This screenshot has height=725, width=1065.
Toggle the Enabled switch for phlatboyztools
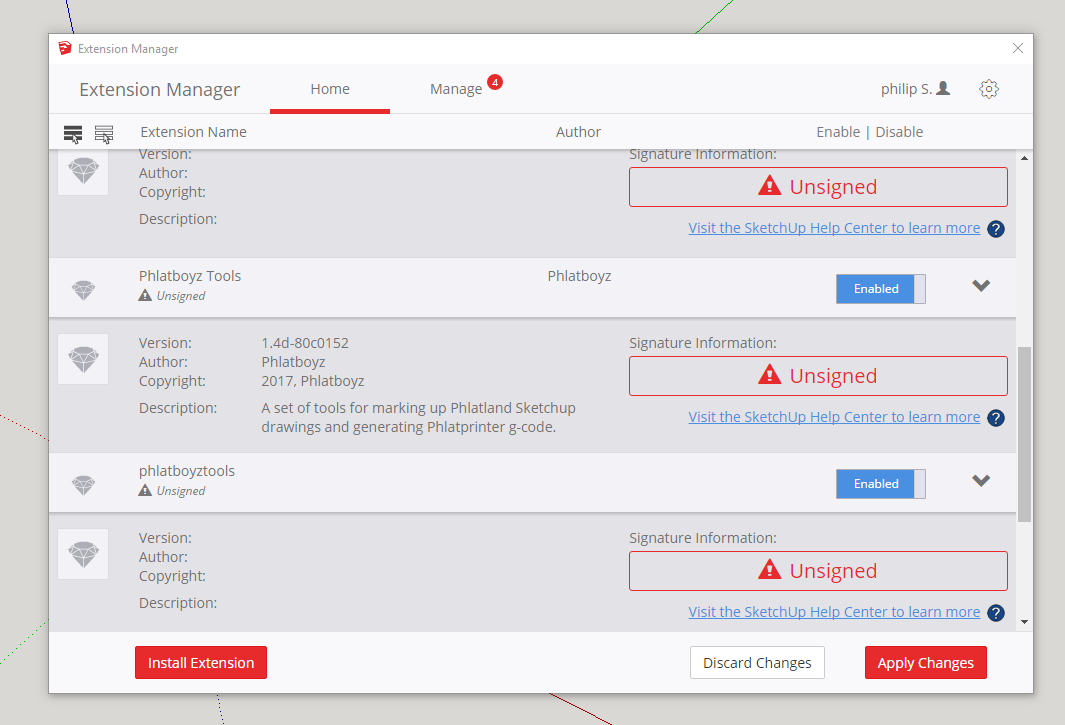880,484
